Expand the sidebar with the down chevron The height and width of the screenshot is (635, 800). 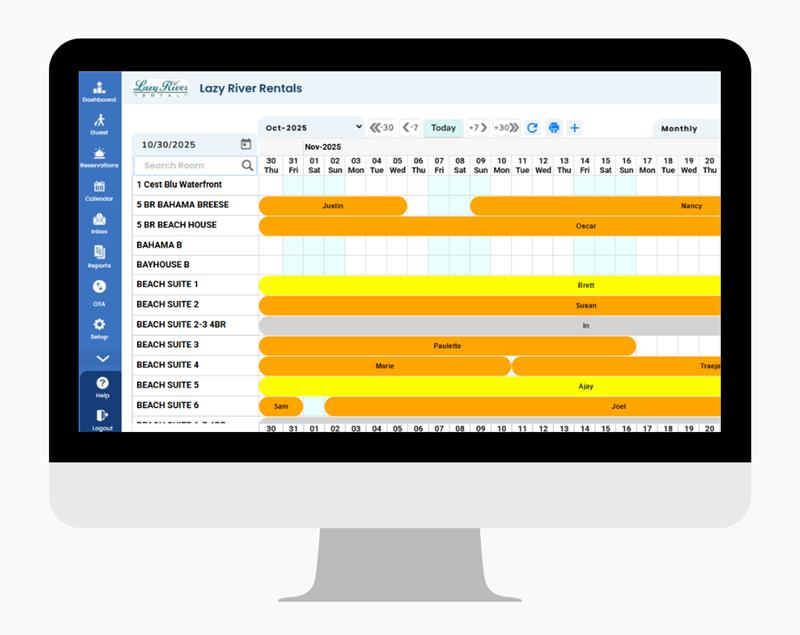tap(101, 358)
